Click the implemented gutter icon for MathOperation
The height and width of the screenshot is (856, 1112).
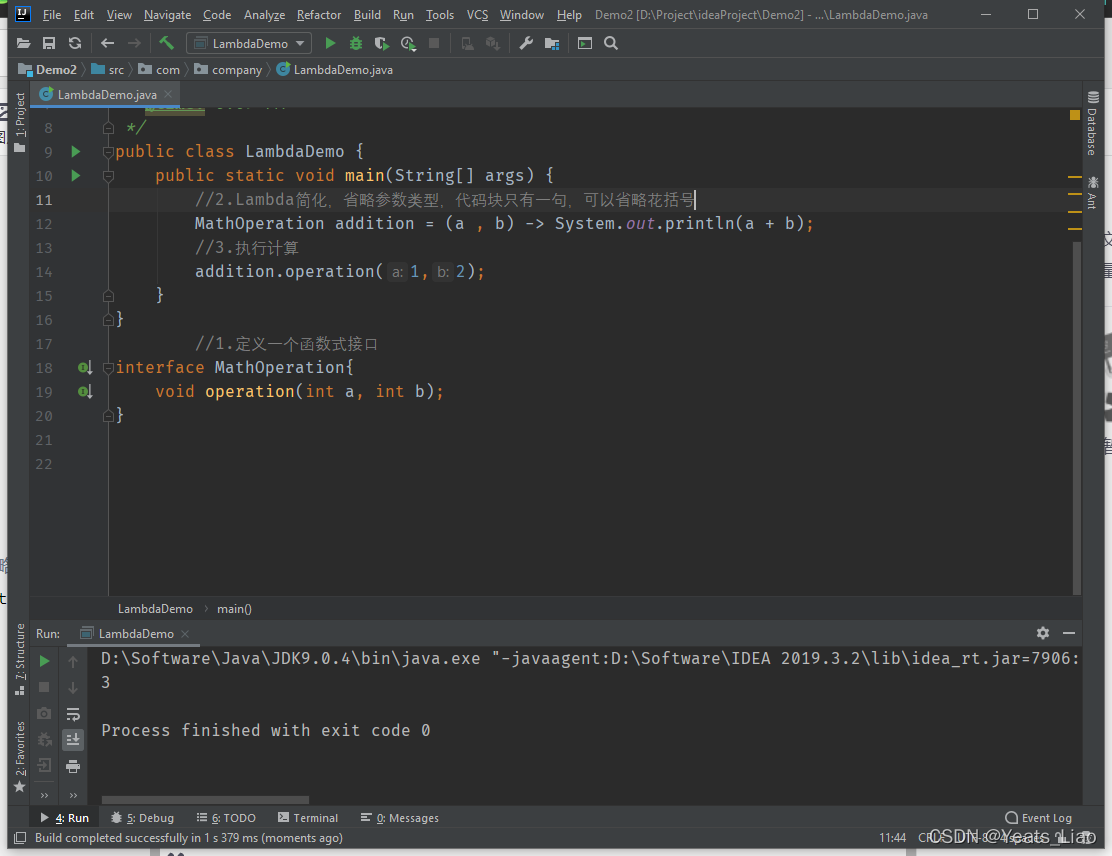85,367
